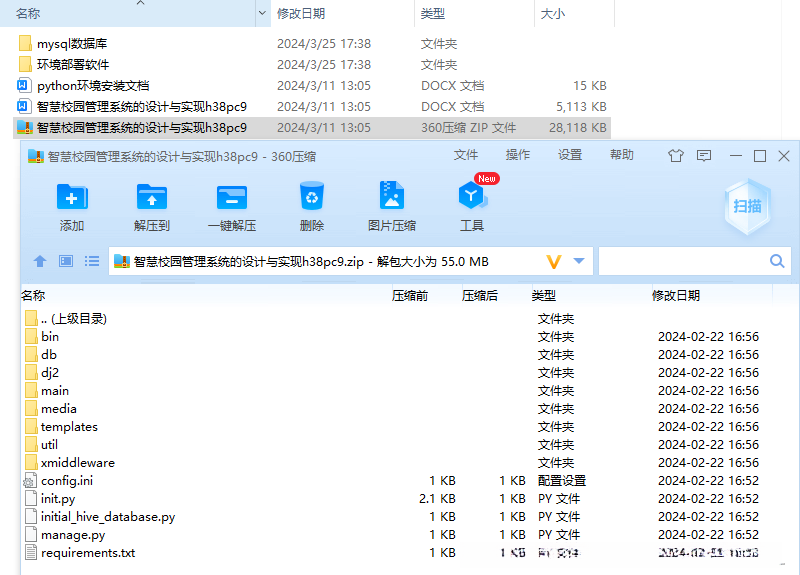Select the python环境安装文档 DOCX icon
Viewport: 800px width, 575px height.
(x=23, y=85)
